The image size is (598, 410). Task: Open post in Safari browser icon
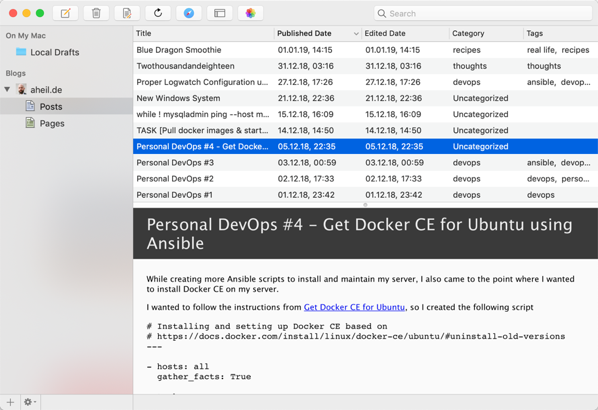[189, 13]
